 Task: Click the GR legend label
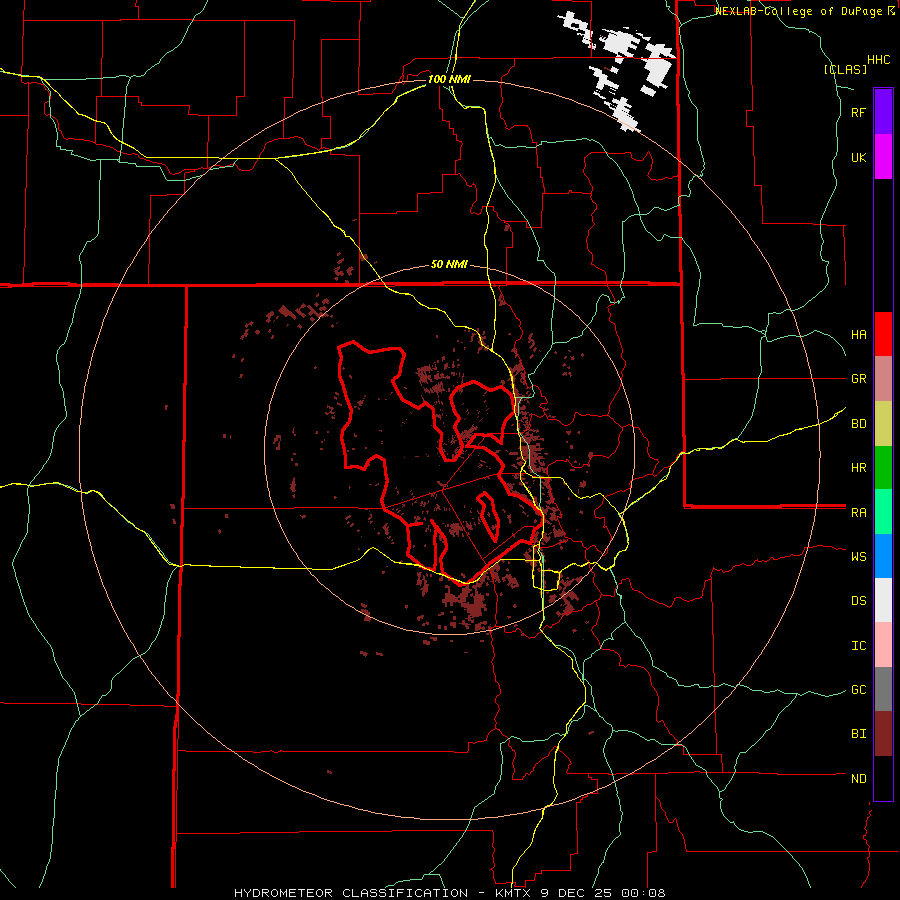point(858,379)
